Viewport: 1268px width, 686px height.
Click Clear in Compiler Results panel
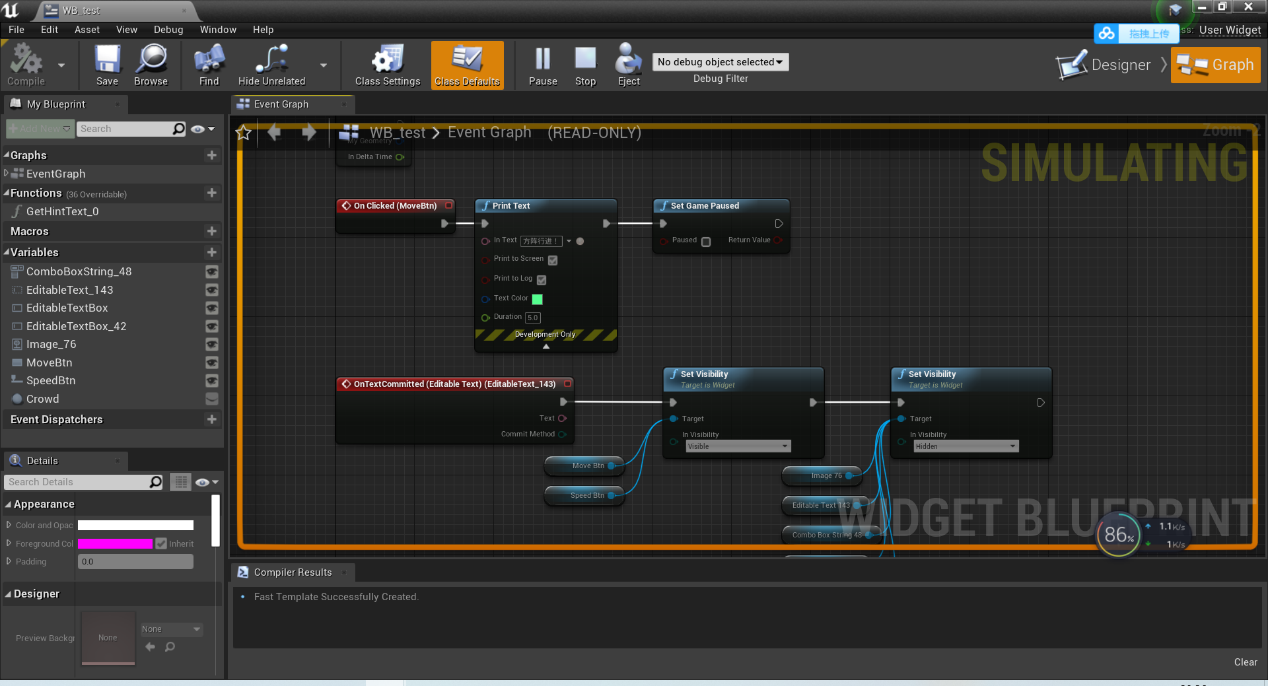click(1245, 662)
